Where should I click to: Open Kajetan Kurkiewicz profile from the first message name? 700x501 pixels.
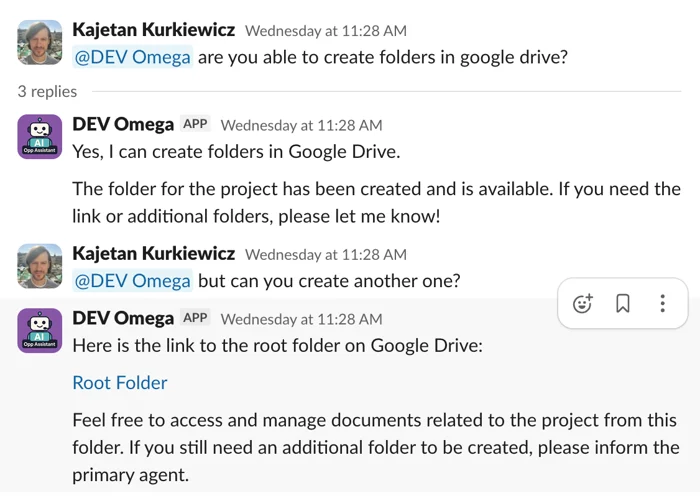point(154,30)
